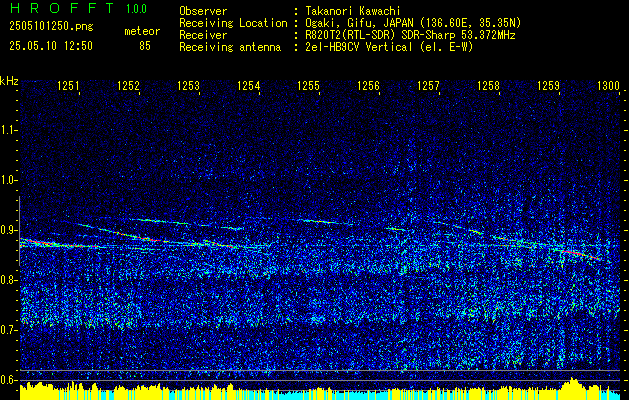Viewport: 629px width, 400px height.
Task: Click the HROFFT program title
Action: (61, 8)
